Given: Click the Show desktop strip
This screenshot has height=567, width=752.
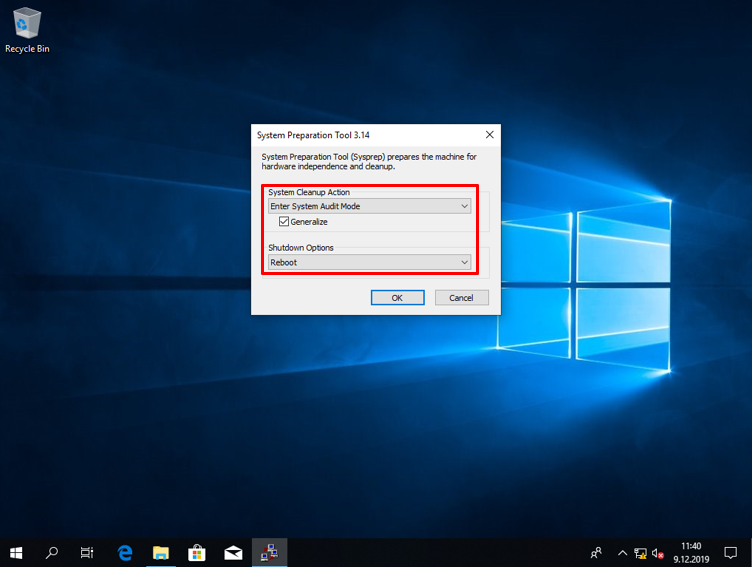Looking at the screenshot, I should [750, 553].
